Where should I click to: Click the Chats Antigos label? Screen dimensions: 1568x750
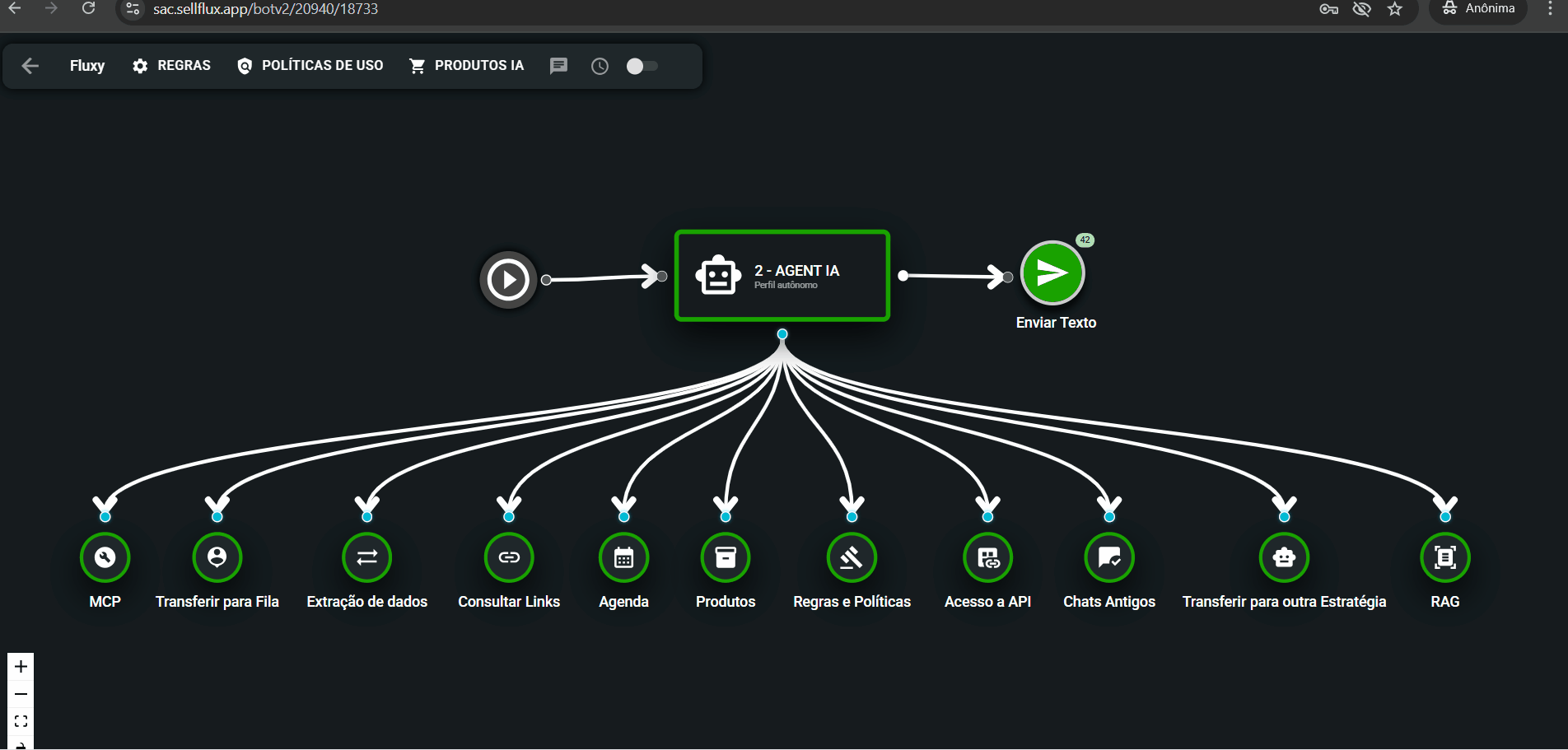1109,602
